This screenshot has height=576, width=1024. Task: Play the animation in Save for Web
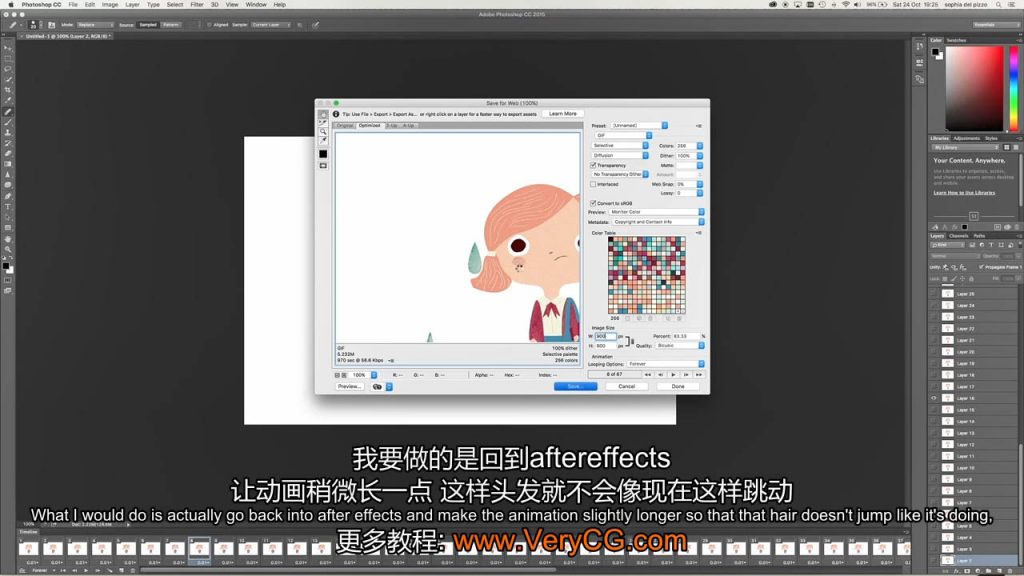tap(673, 375)
